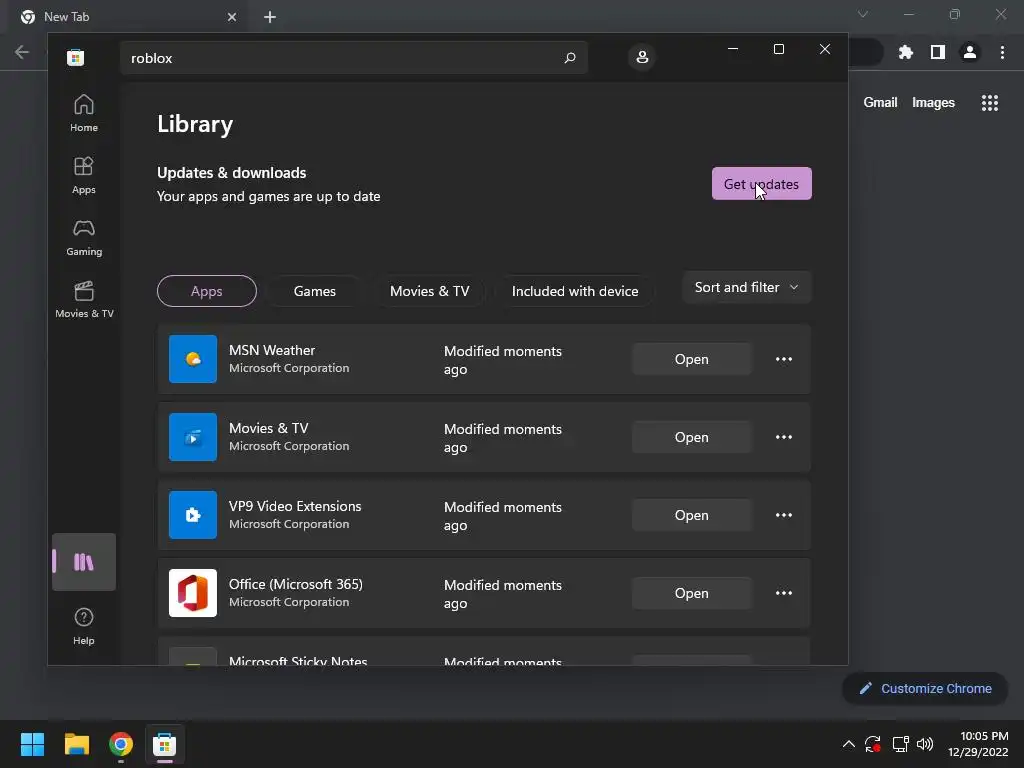This screenshot has height=768, width=1024.
Task: Click the Office (Microsoft 365) app icon
Action: [193, 593]
